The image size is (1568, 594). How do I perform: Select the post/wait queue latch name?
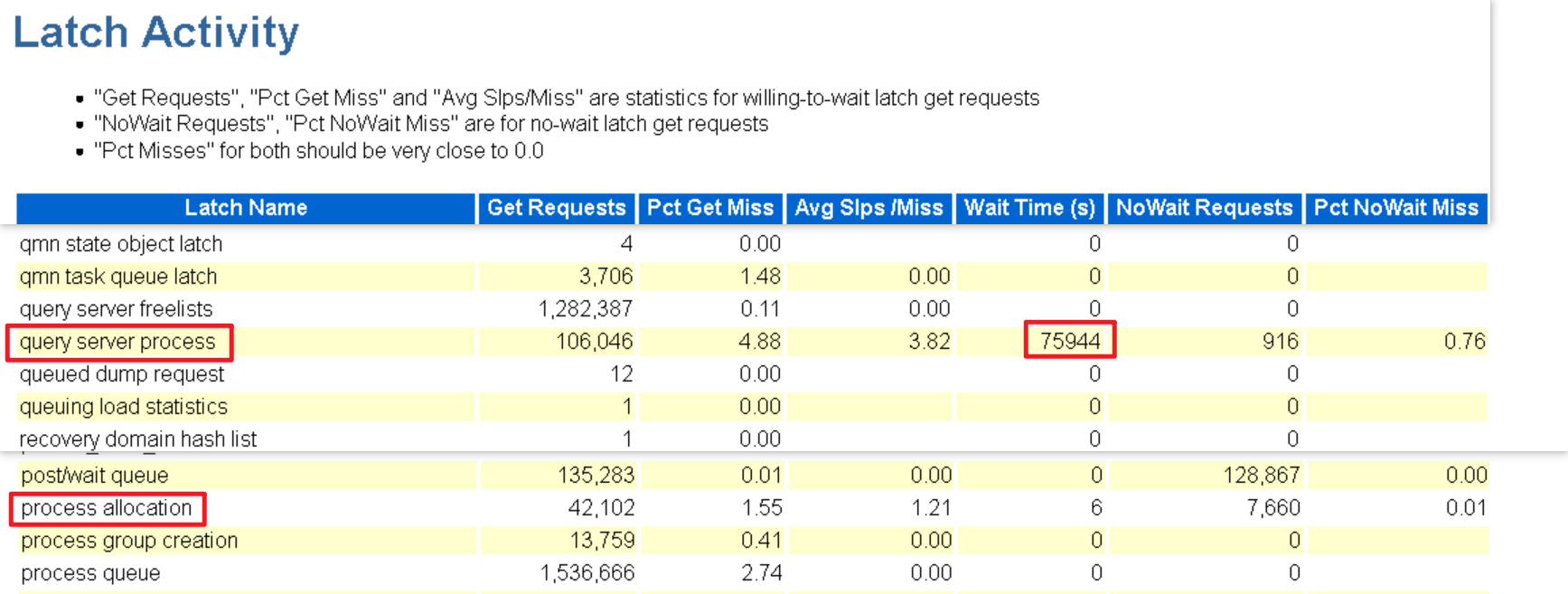95,476
